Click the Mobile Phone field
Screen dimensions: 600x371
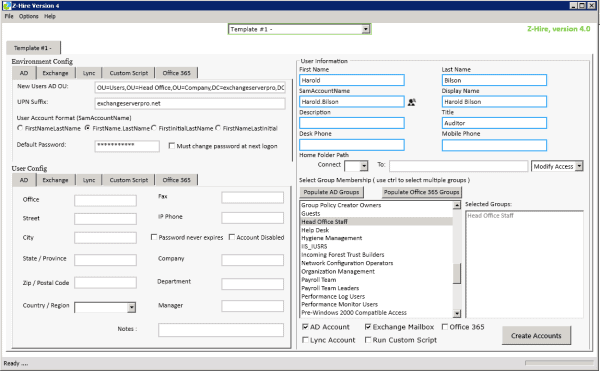pos(494,145)
